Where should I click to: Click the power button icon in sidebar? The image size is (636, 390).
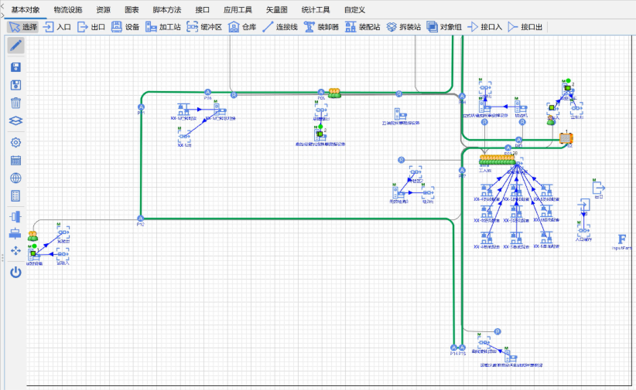16,272
